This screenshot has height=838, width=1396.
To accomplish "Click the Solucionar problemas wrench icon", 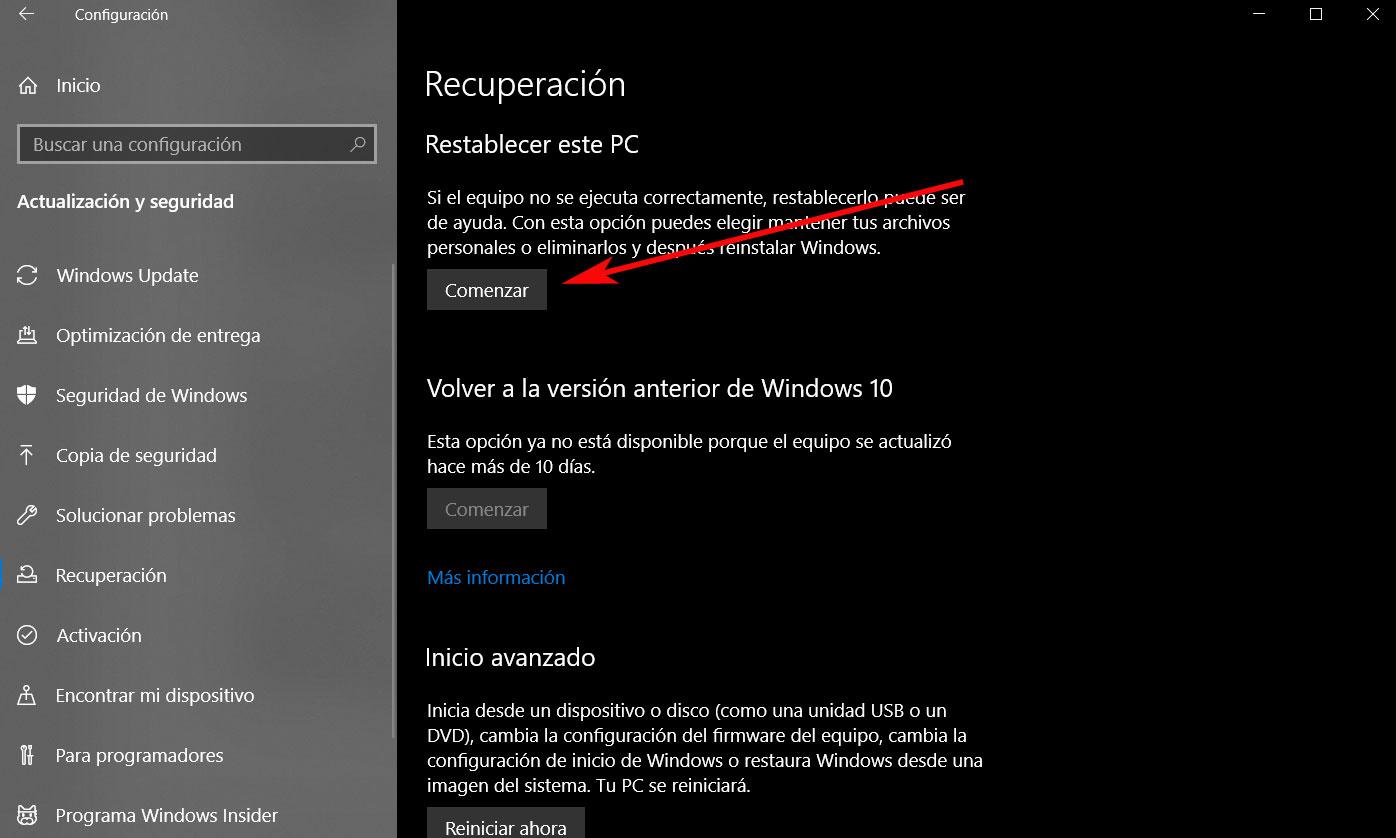I will 28,516.
